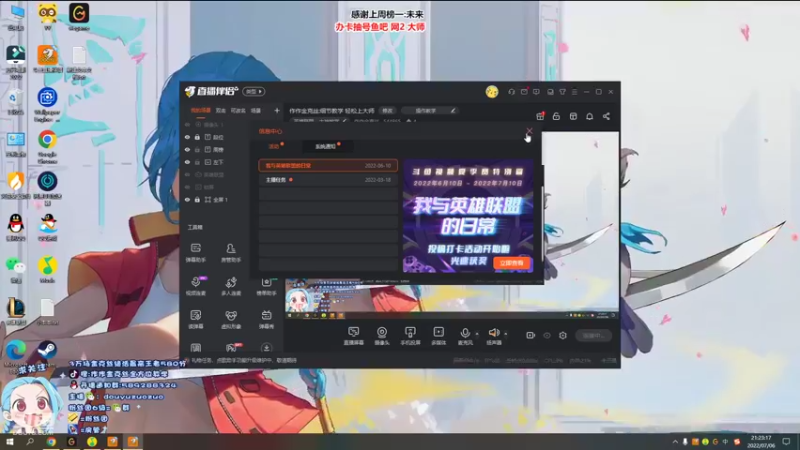
Task: Click the skin shirt icon in title bar
Action: 562,92
